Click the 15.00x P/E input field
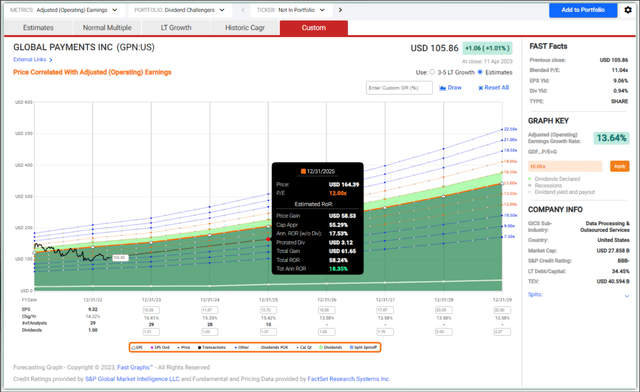The height and width of the screenshot is (392, 640). 565,166
